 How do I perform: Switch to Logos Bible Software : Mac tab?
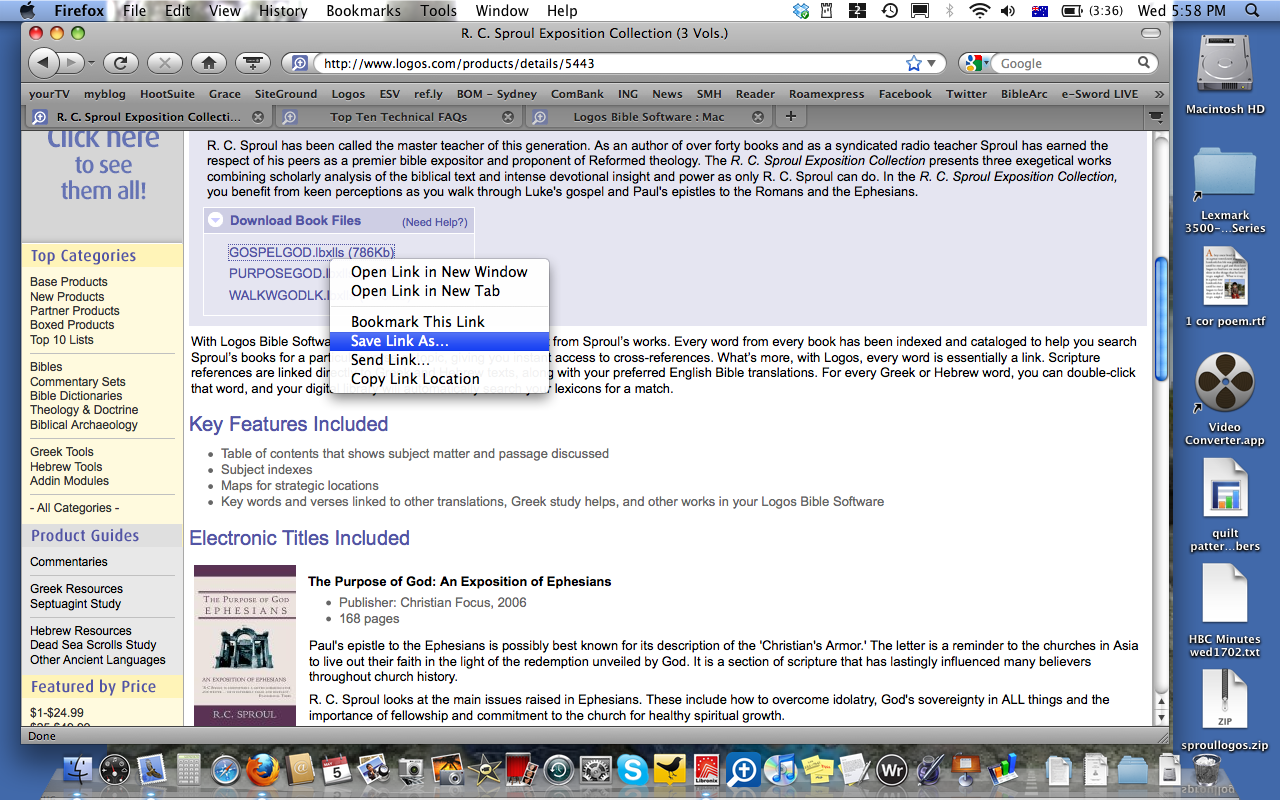pos(649,117)
